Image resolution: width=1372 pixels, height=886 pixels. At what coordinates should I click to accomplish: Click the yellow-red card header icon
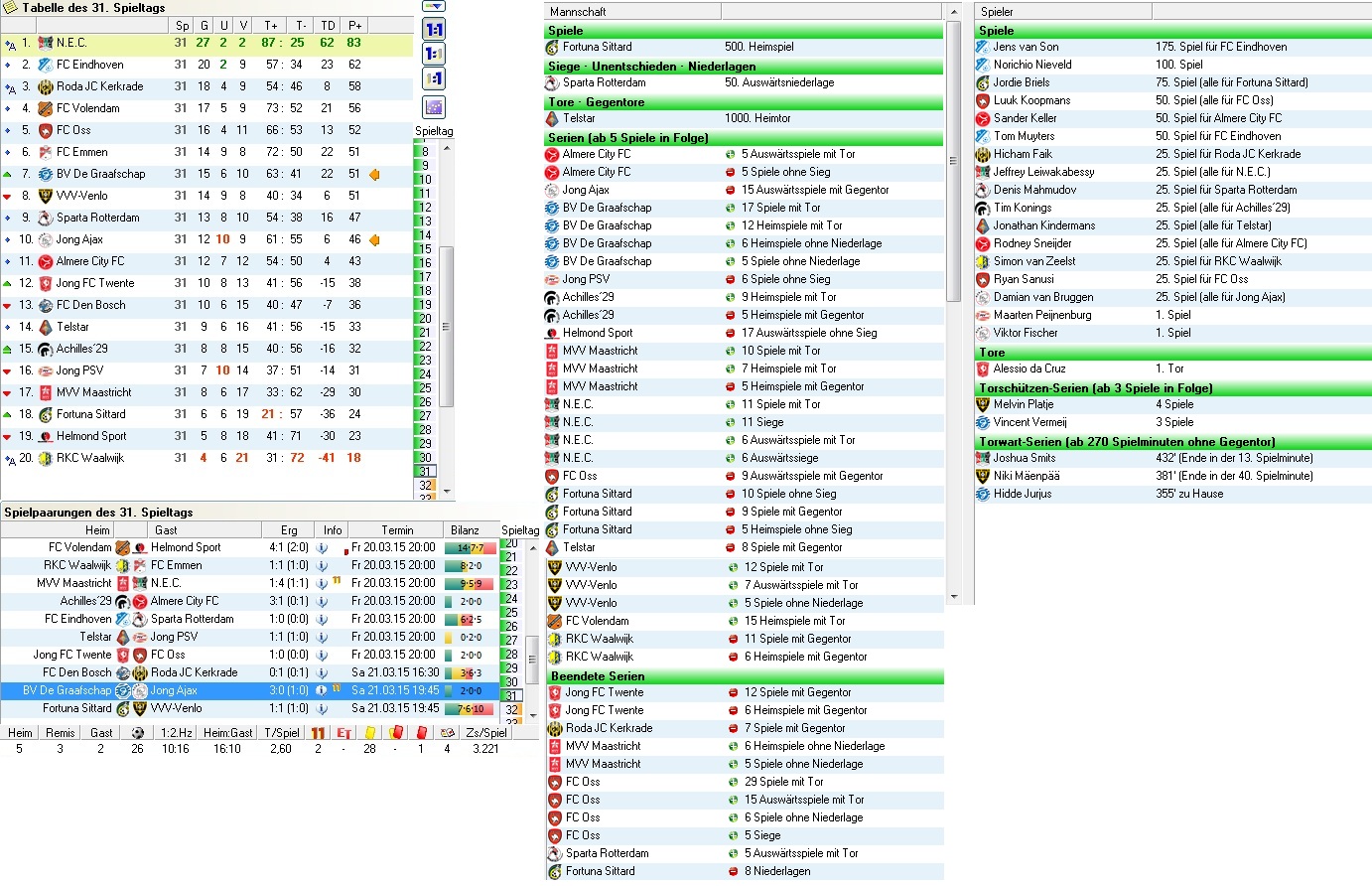pyautogui.click(x=396, y=733)
